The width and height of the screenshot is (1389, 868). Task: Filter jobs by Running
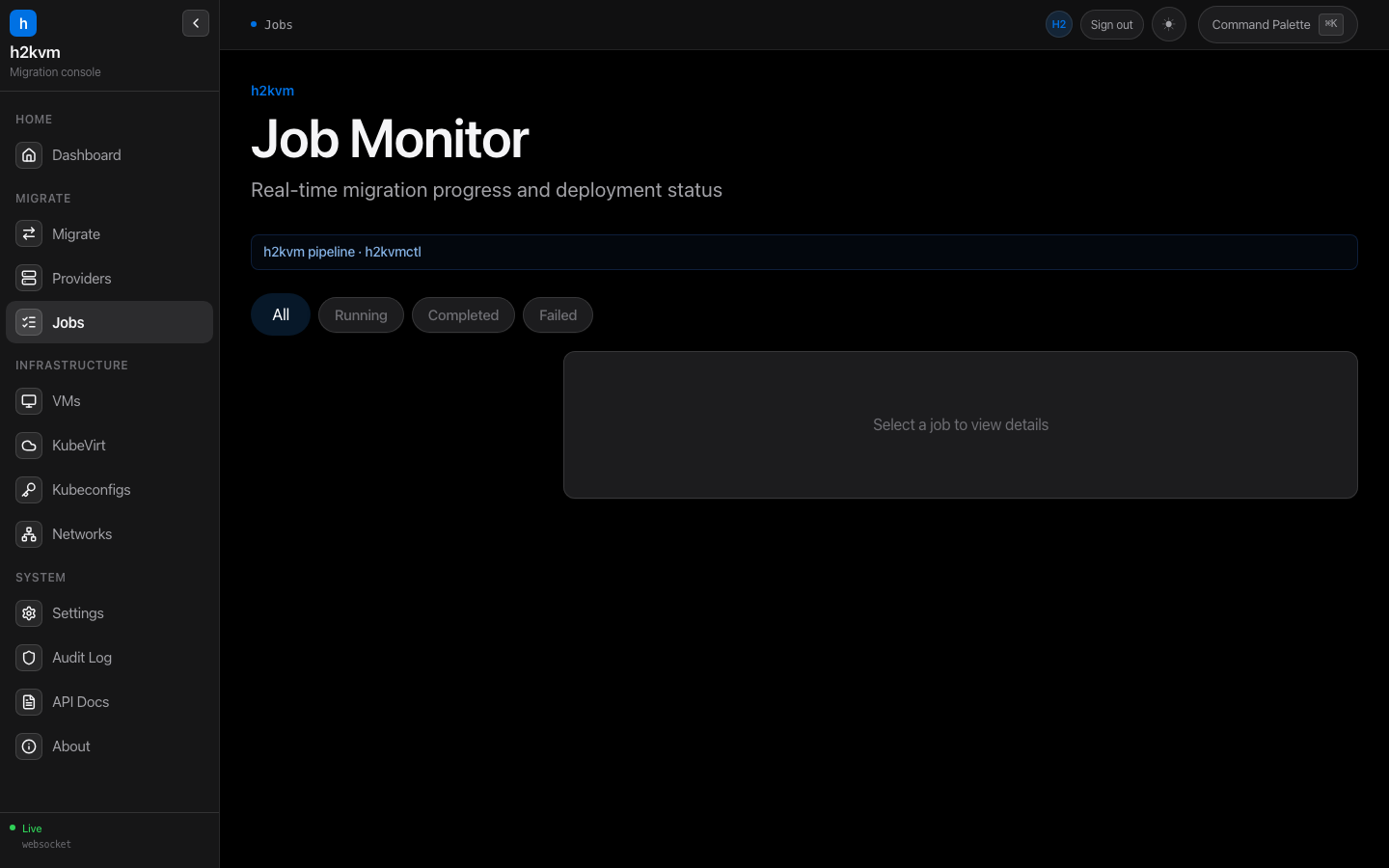point(361,315)
